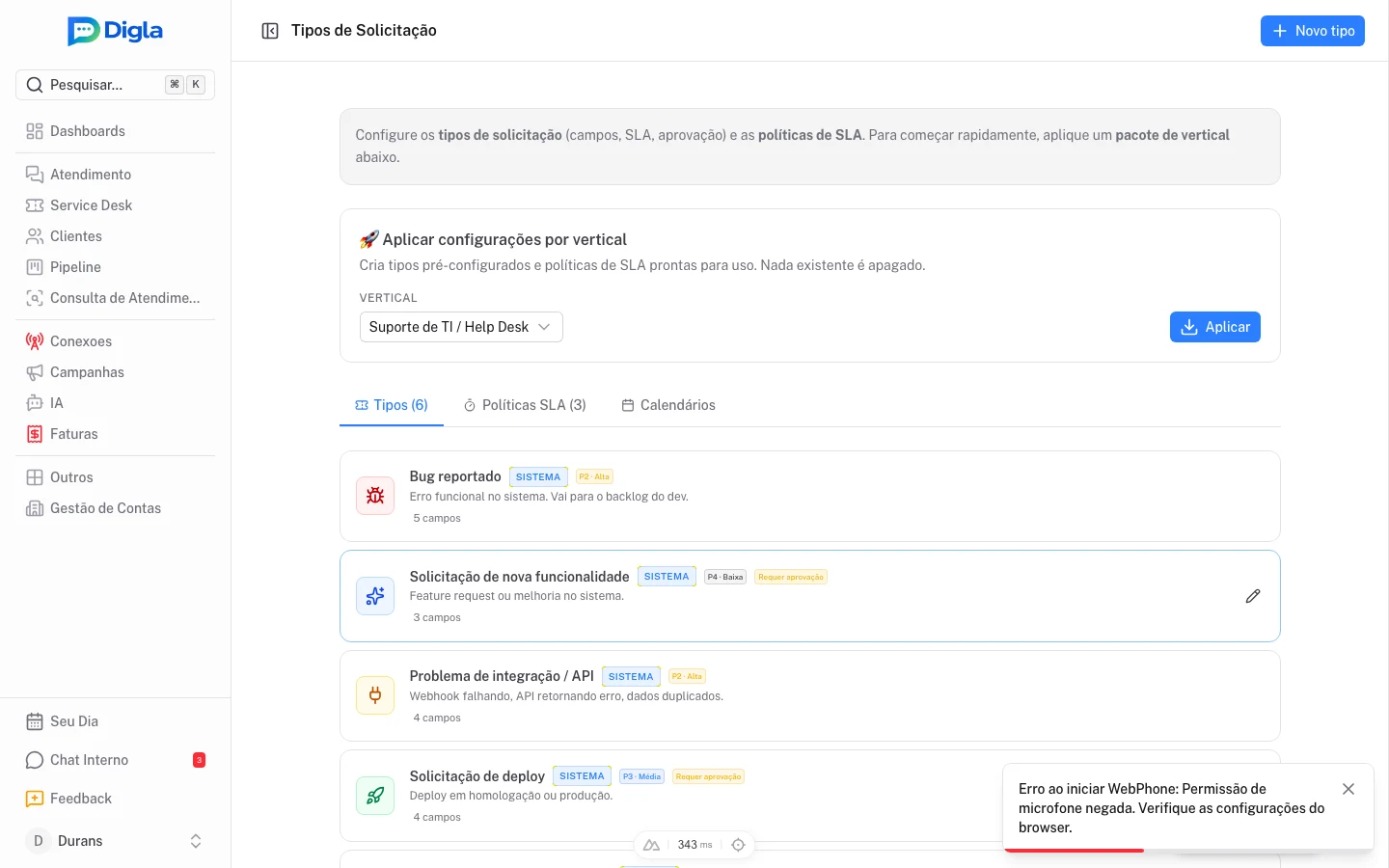Expand the Durans account switcher
The image size is (1389, 868).
(116, 841)
